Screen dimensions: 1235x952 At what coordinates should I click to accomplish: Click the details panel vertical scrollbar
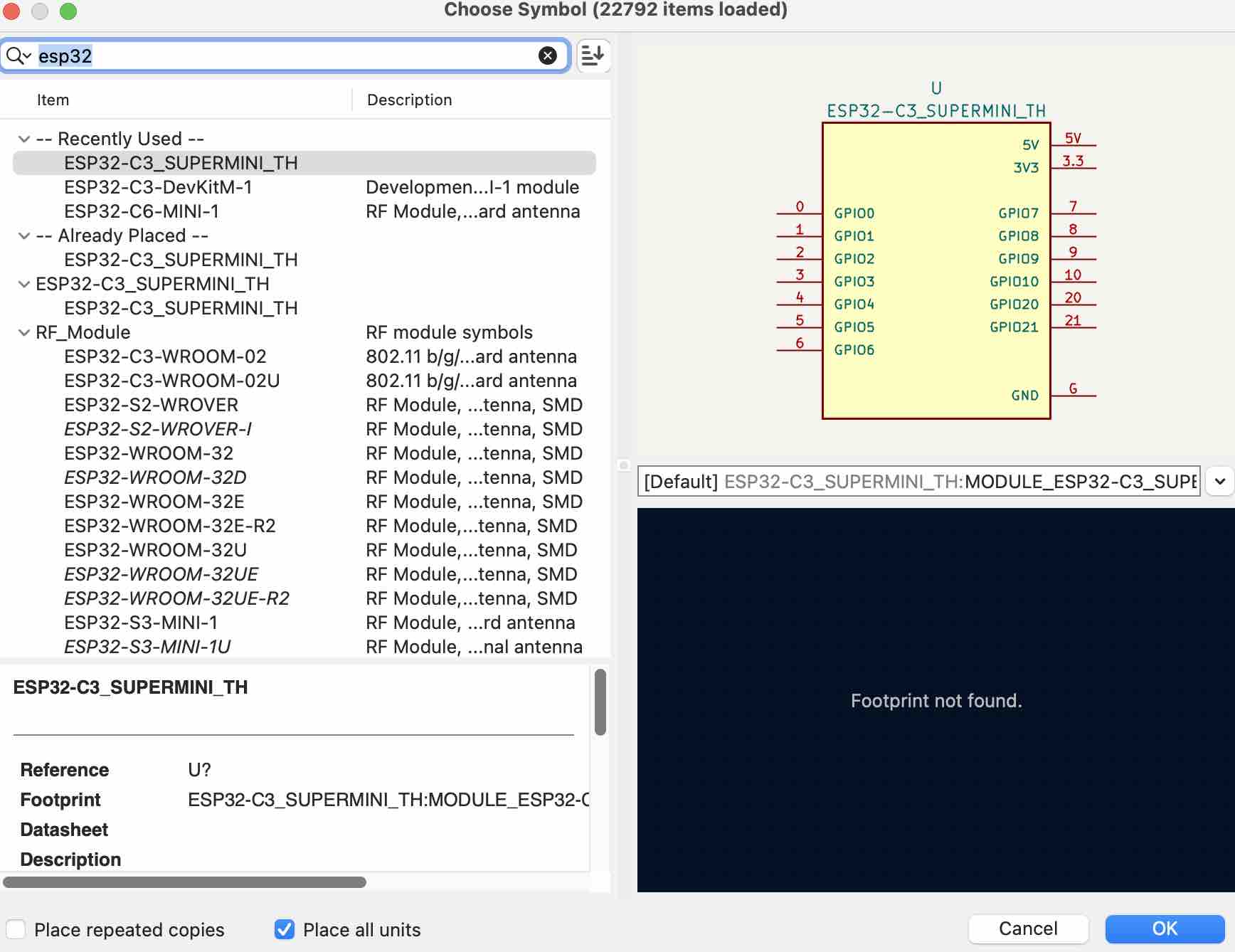(600, 702)
